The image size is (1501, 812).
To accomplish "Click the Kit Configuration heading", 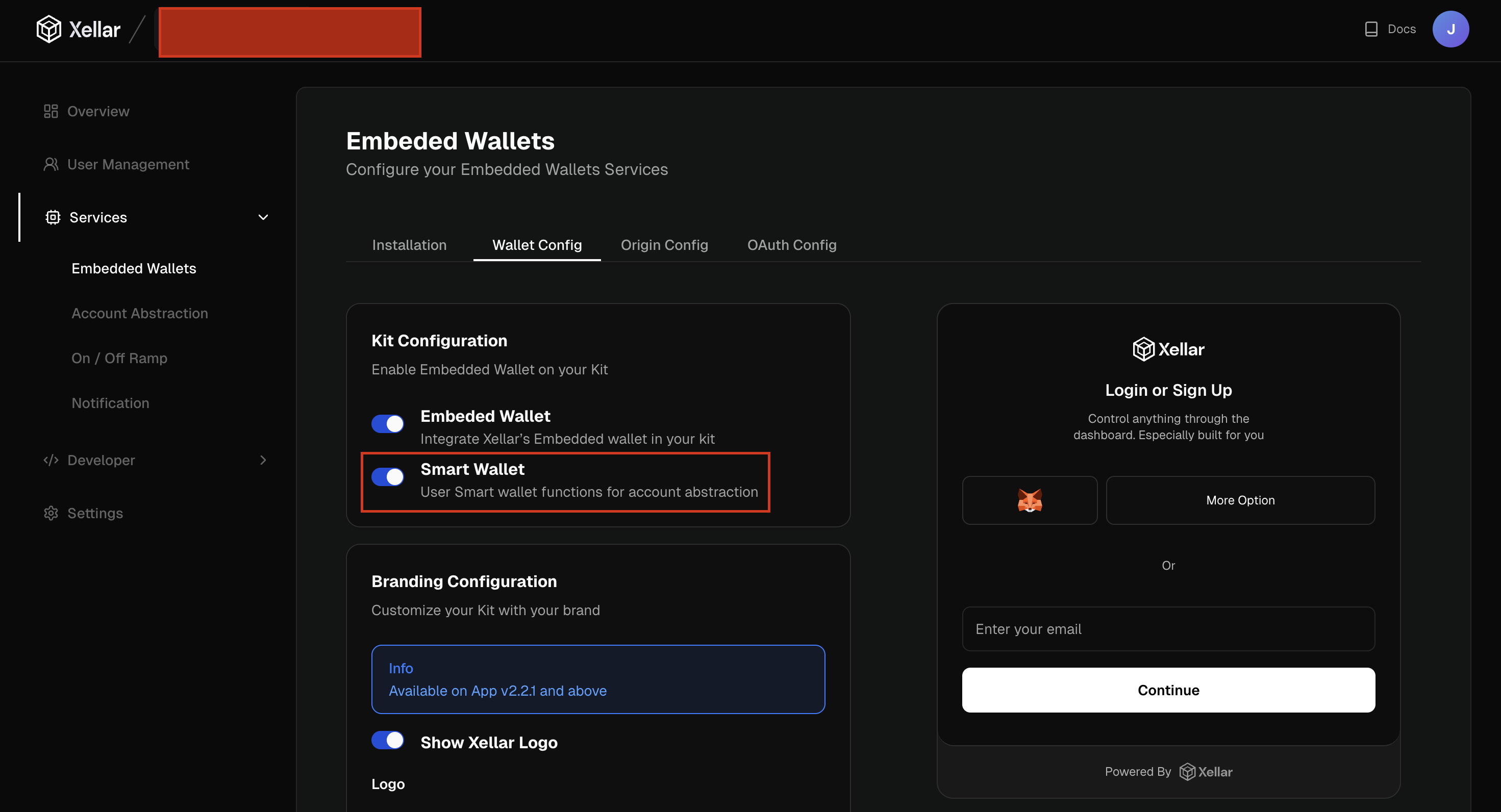I will pyautogui.click(x=439, y=341).
